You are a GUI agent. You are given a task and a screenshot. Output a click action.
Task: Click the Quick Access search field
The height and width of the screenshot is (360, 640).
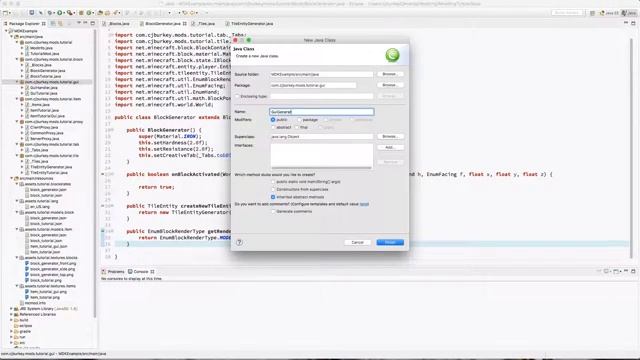(x=567, y=13)
